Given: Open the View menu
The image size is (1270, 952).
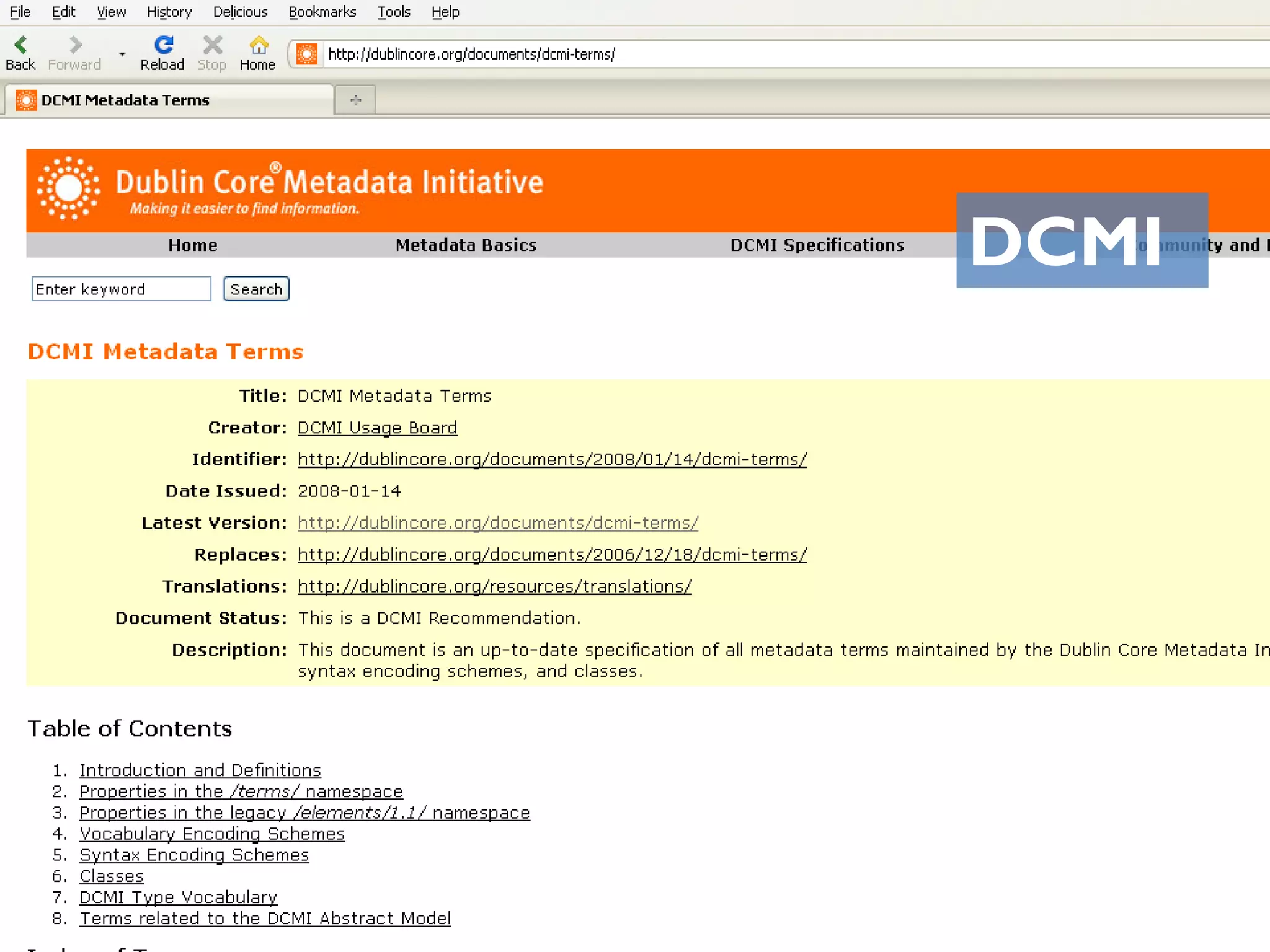Looking at the screenshot, I should pos(112,12).
